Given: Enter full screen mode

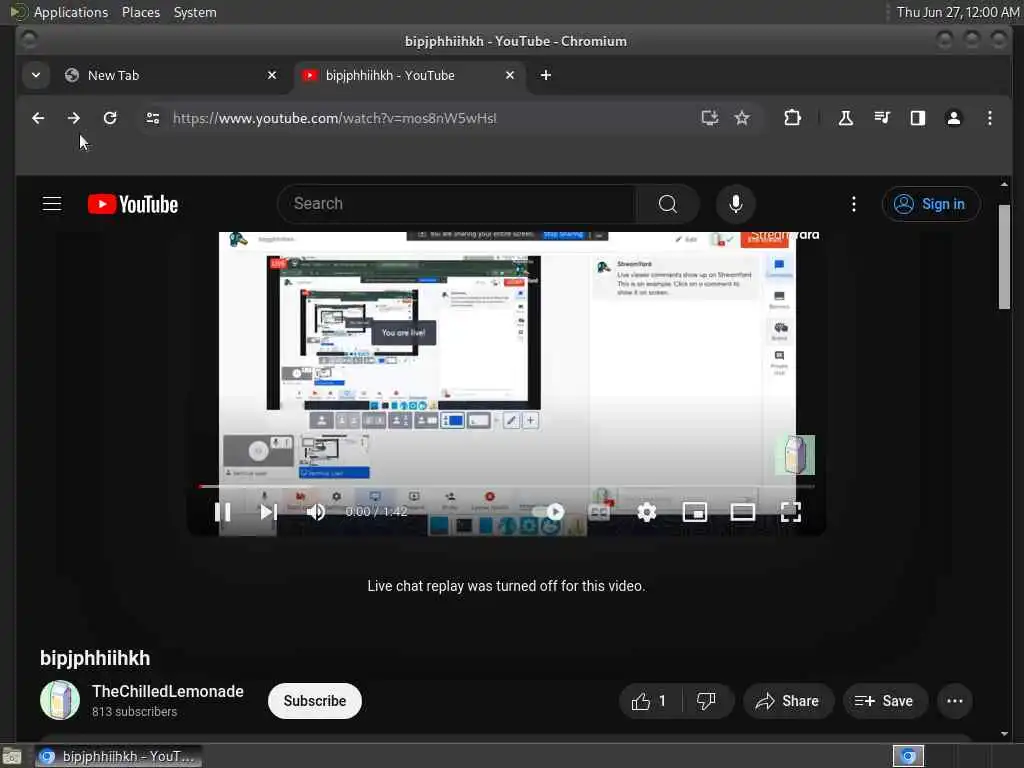Looking at the screenshot, I should (791, 512).
